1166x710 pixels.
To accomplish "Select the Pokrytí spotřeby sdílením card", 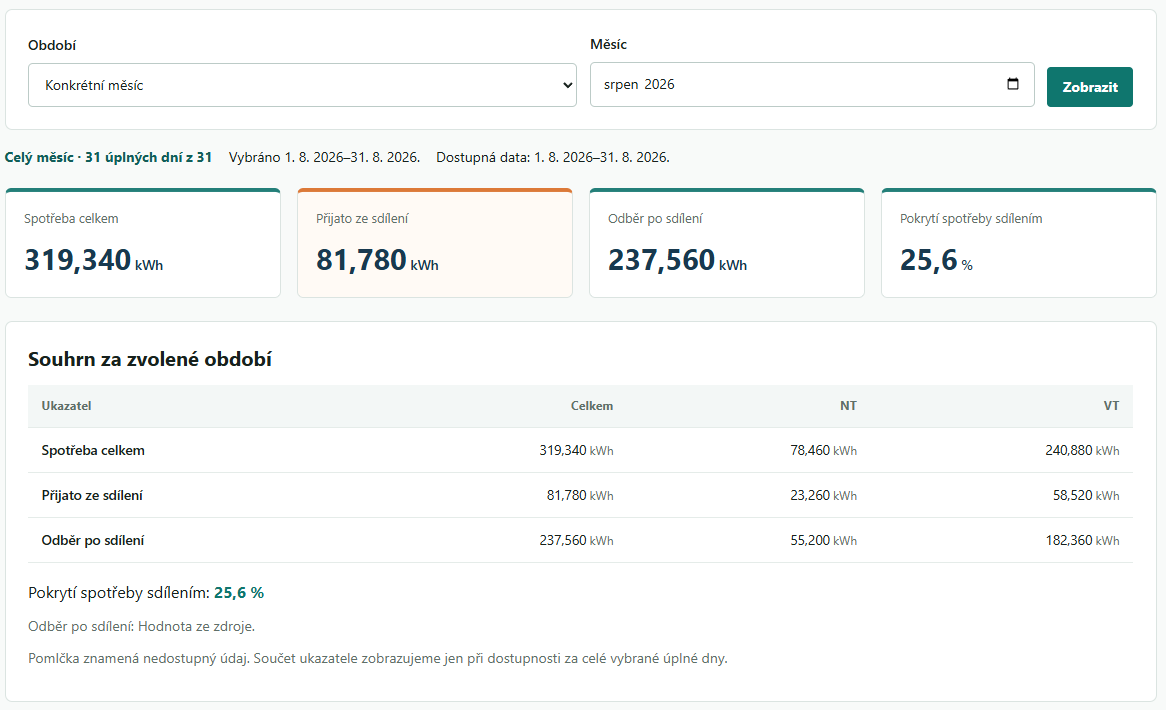I will (x=1019, y=243).
